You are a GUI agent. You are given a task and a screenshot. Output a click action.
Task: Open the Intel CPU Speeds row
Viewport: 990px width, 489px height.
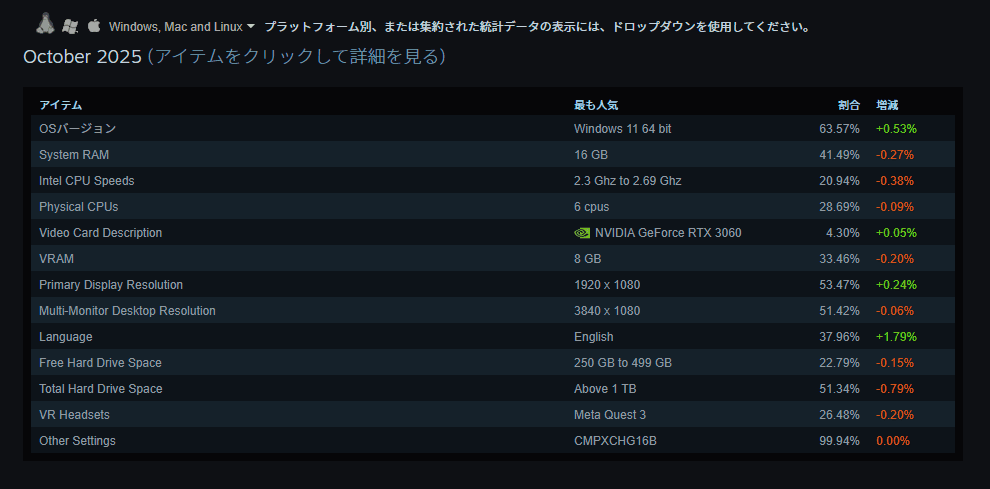click(x=86, y=181)
